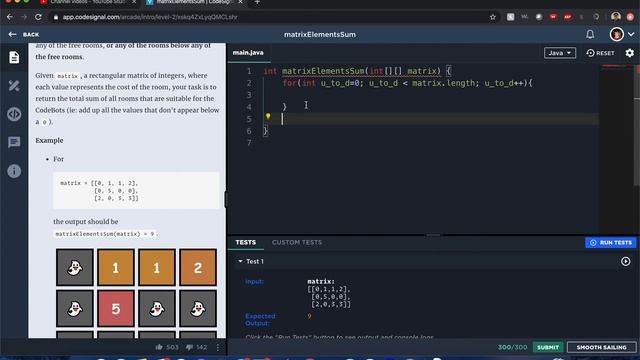Close the matrixElementsSum browser tab
Image resolution: width=640 pixels, height=360 pixels.
pos(240,2)
